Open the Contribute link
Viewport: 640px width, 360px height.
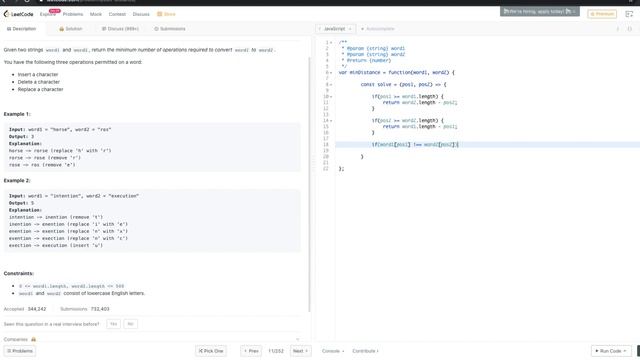365,351
